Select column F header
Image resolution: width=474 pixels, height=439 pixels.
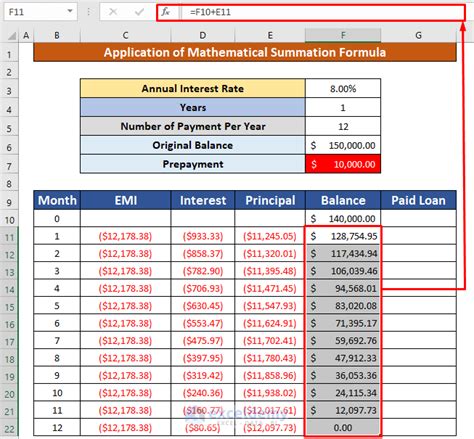pos(343,35)
